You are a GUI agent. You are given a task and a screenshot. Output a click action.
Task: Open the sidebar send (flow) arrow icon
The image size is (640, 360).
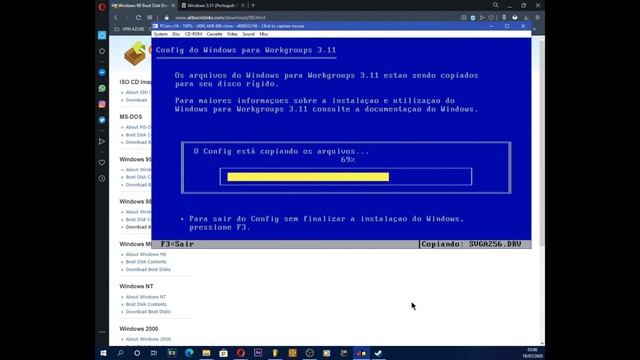click(x=102, y=142)
